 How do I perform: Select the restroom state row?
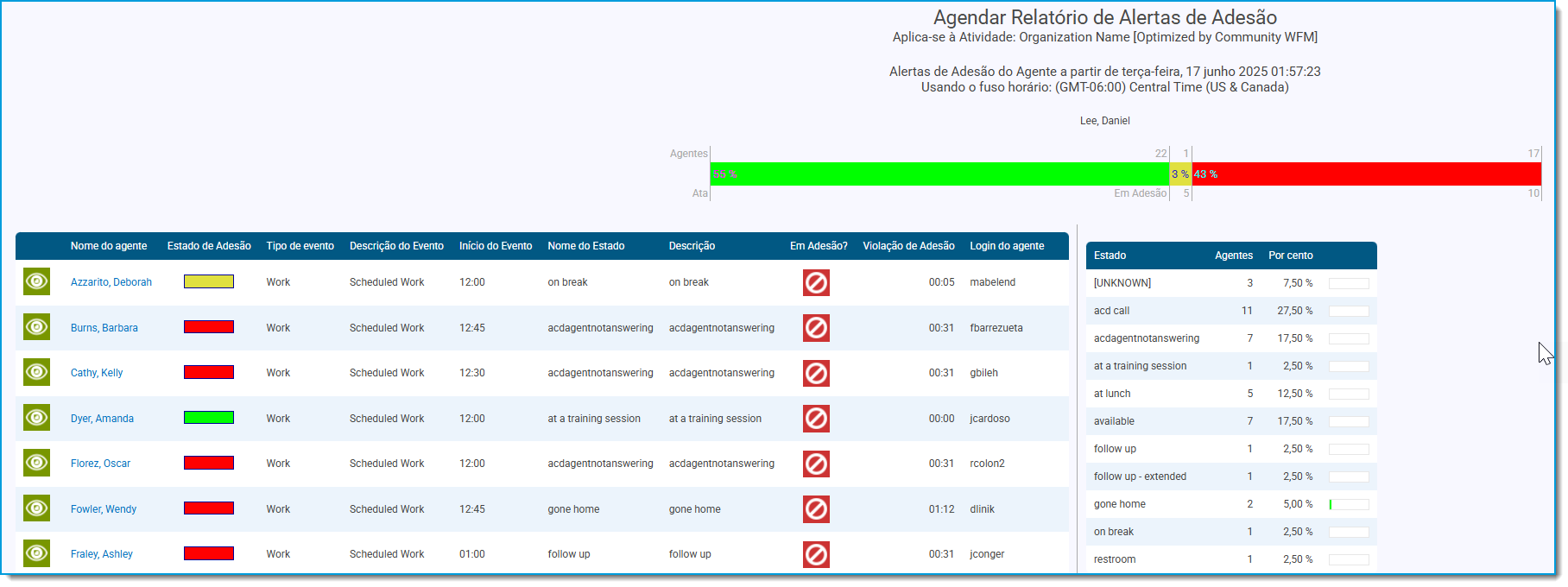coord(1231,559)
